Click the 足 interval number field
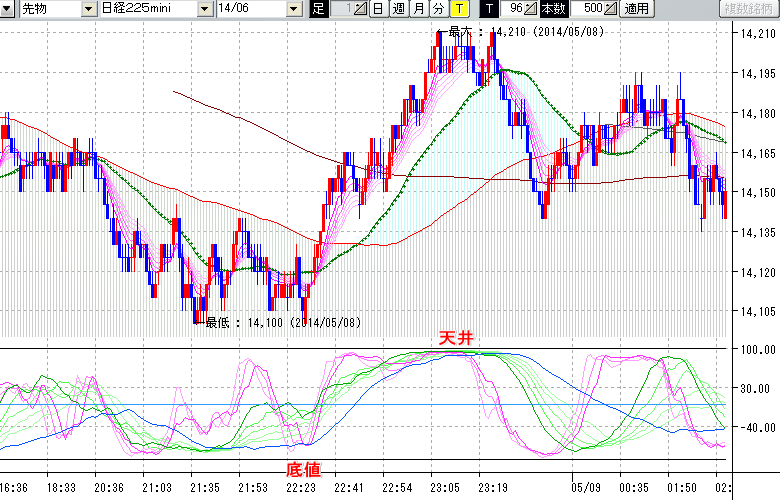Screen dimensions: 780x500 [342, 9]
